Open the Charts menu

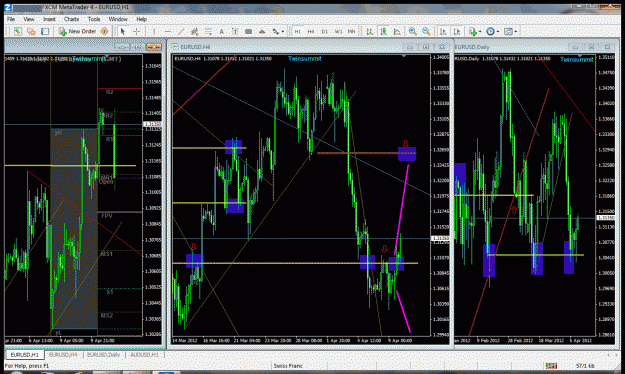click(71, 19)
